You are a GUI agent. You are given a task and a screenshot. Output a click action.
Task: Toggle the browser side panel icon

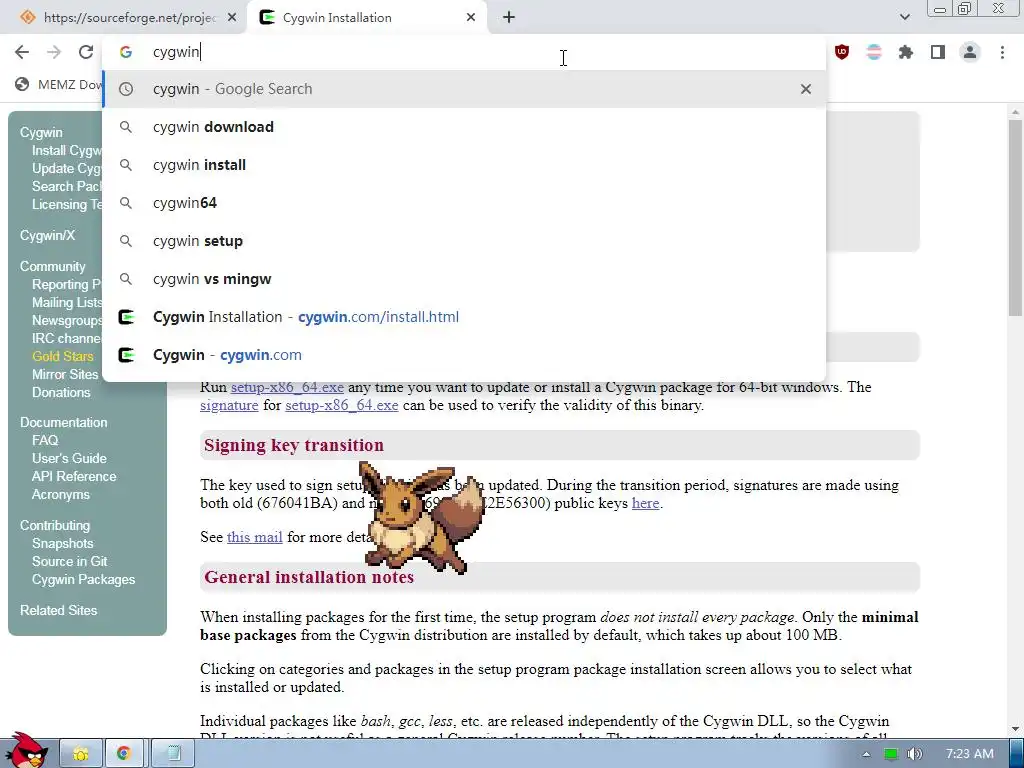click(x=938, y=52)
